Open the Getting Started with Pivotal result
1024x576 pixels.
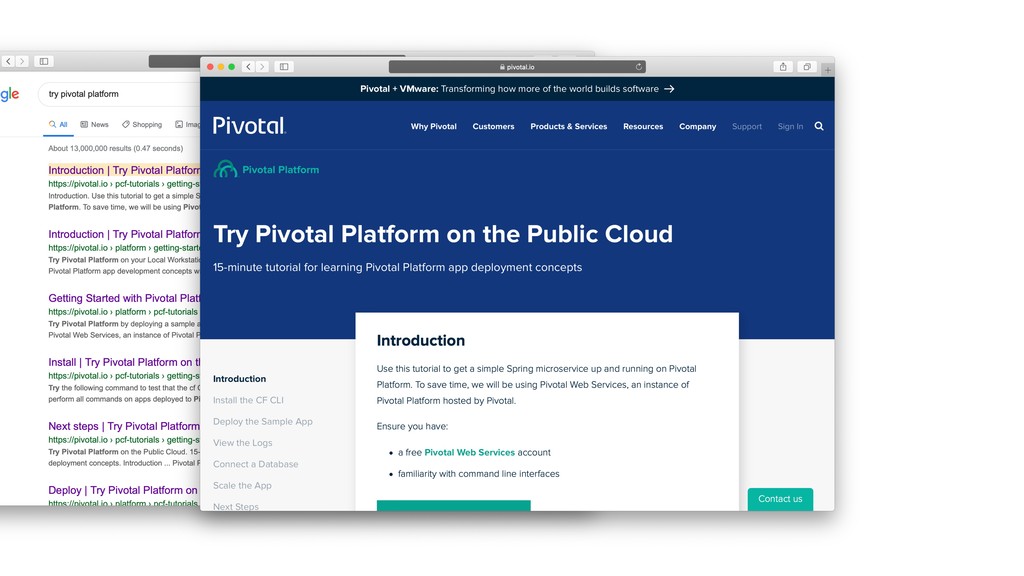[124, 298]
